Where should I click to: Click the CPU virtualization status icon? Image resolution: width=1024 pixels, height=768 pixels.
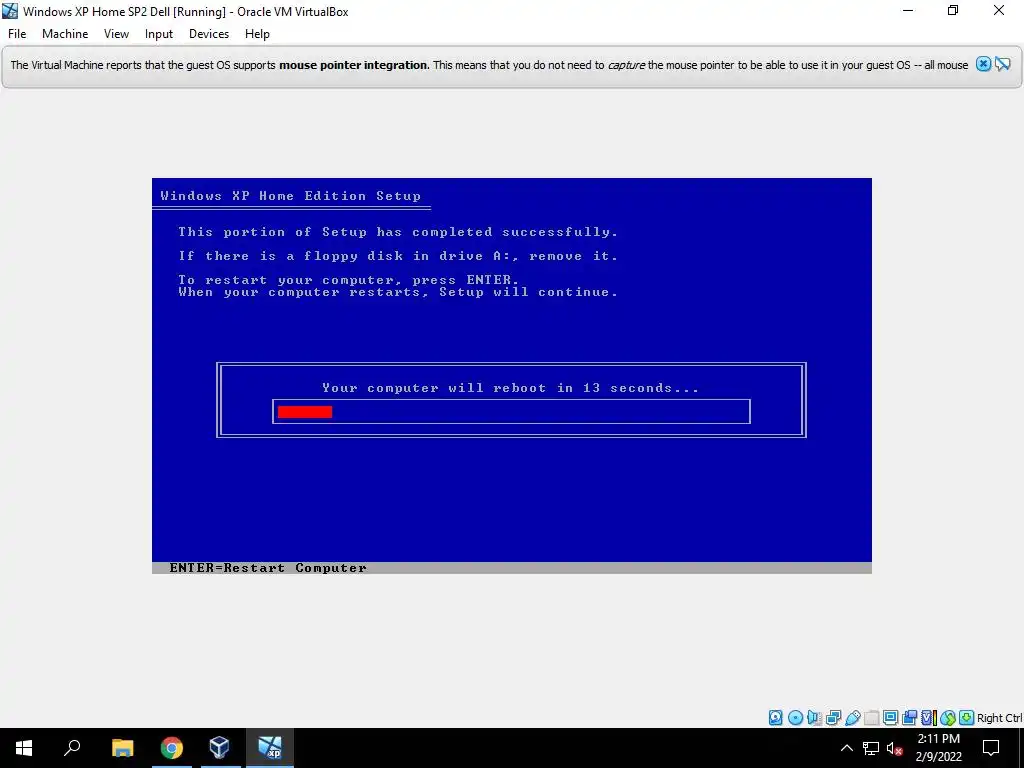[x=928, y=718]
